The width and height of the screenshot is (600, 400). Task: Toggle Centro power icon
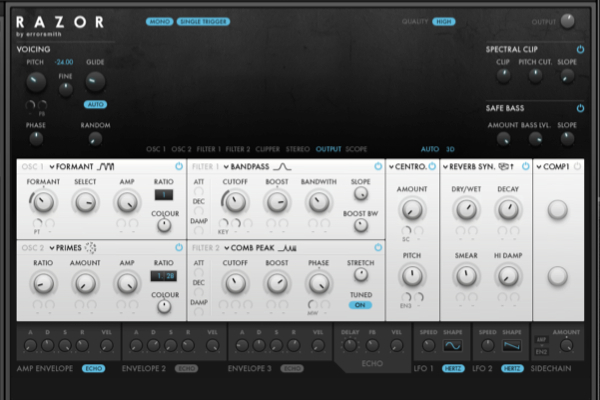[x=432, y=167]
